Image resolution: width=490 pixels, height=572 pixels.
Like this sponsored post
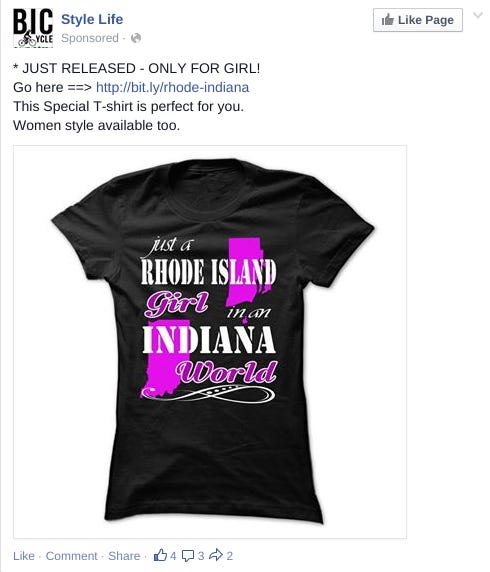pos(24,556)
